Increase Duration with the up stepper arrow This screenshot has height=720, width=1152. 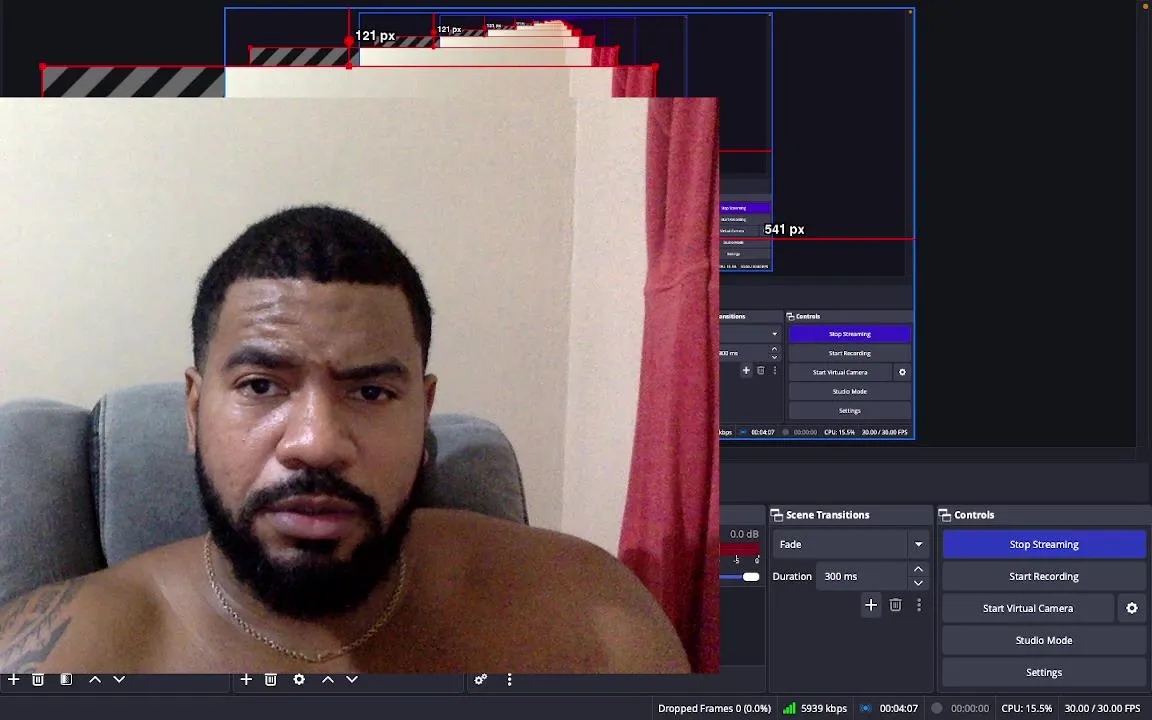[918, 569]
